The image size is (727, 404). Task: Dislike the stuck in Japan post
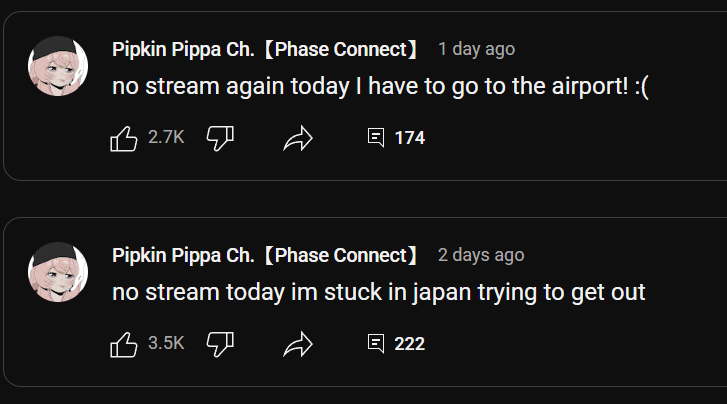pos(219,344)
